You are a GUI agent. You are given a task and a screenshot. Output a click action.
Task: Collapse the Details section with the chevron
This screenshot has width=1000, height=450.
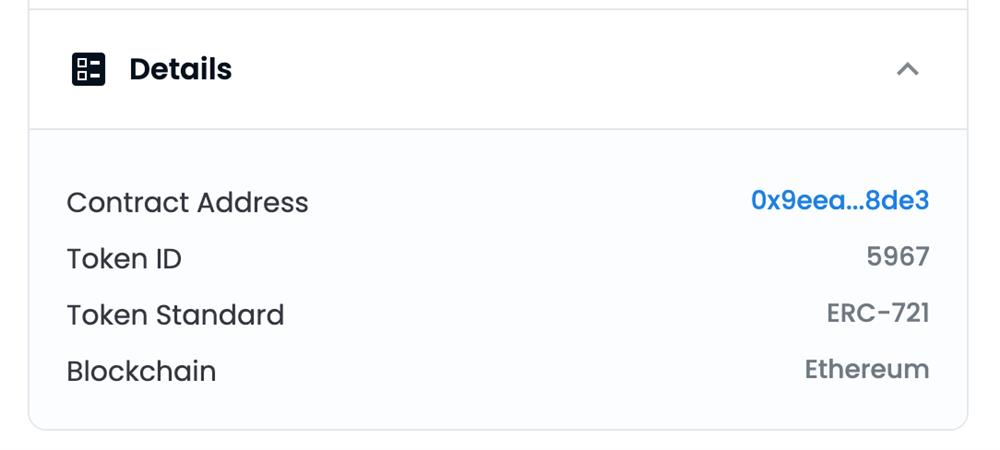click(x=907, y=69)
